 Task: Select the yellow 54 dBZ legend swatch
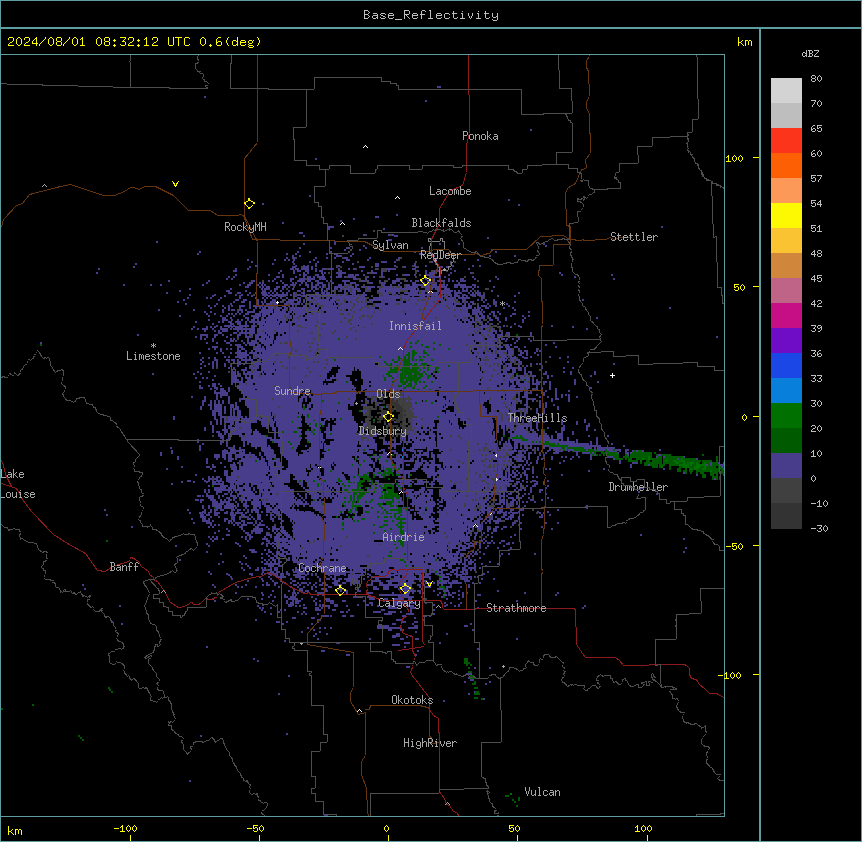786,215
